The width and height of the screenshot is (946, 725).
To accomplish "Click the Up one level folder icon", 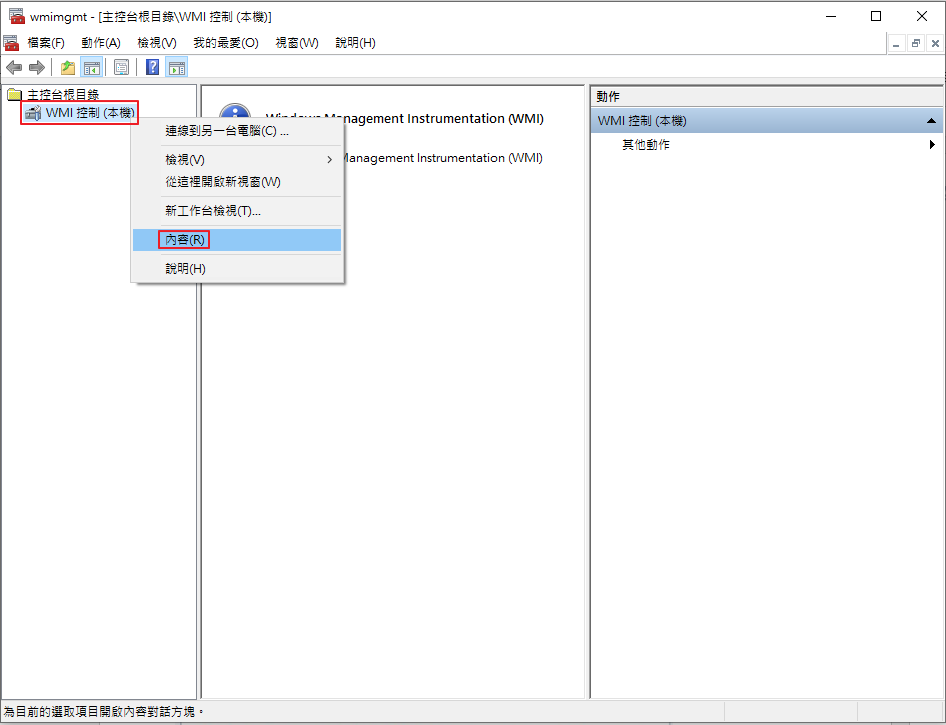I will coord(67,67).
